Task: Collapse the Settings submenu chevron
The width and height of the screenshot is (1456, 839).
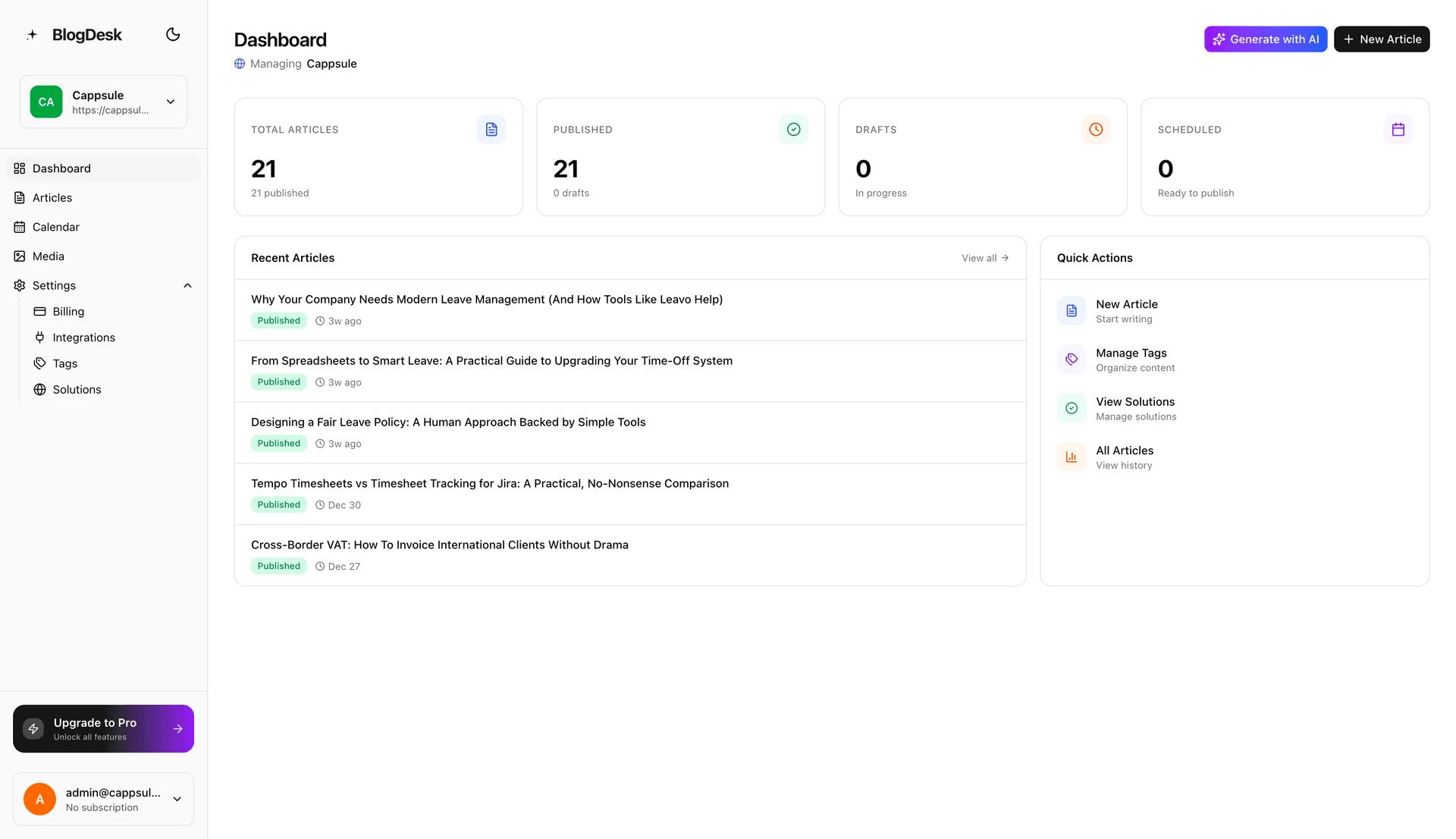Action: [x=187, y=285]
